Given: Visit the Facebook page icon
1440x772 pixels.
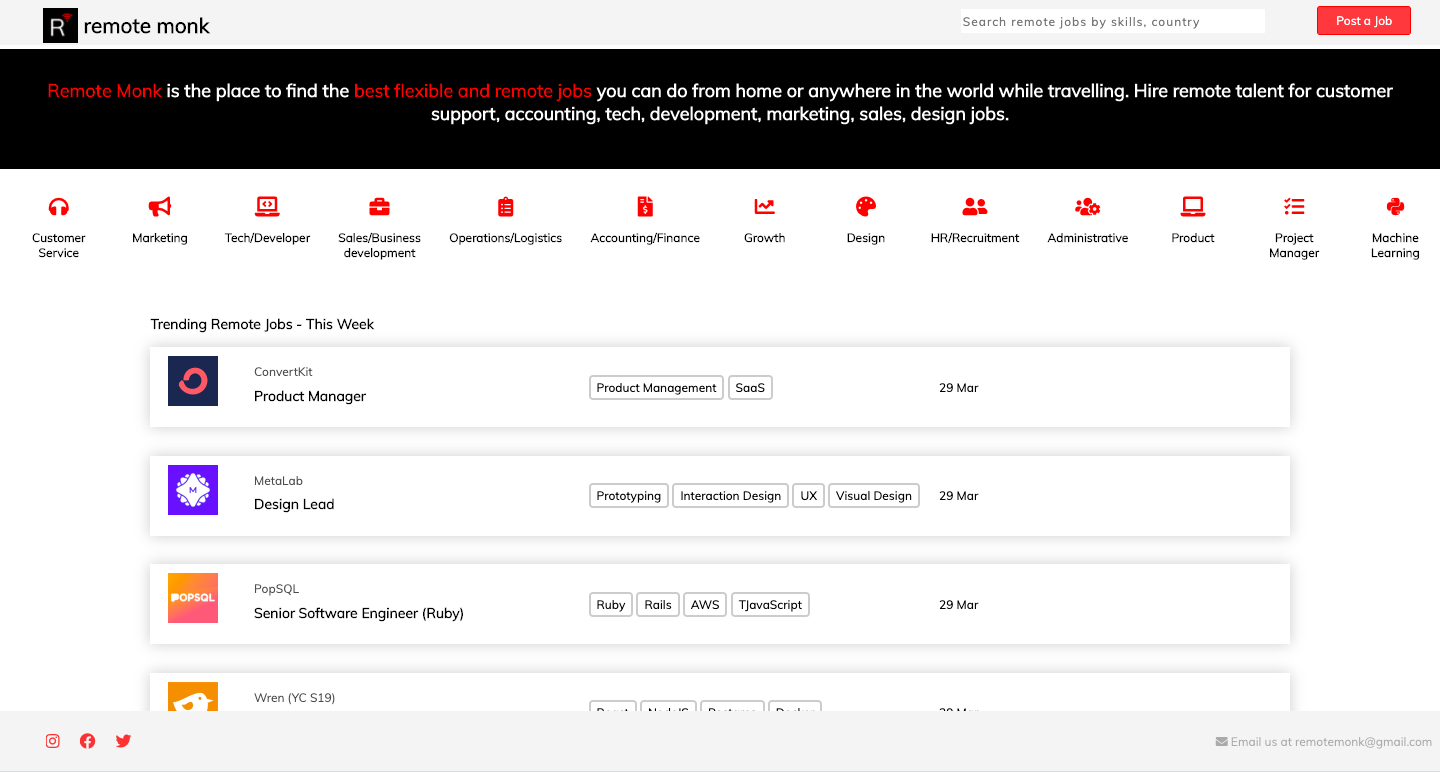Looking at the screenshot, I should (x=88, y=741).
